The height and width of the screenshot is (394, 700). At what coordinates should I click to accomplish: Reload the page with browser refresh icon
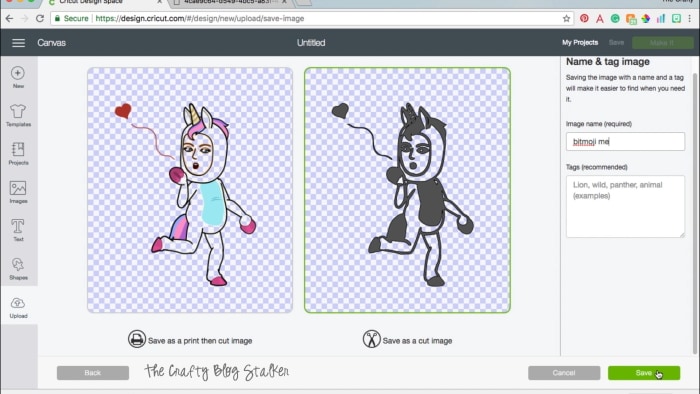tap(40, 18)
